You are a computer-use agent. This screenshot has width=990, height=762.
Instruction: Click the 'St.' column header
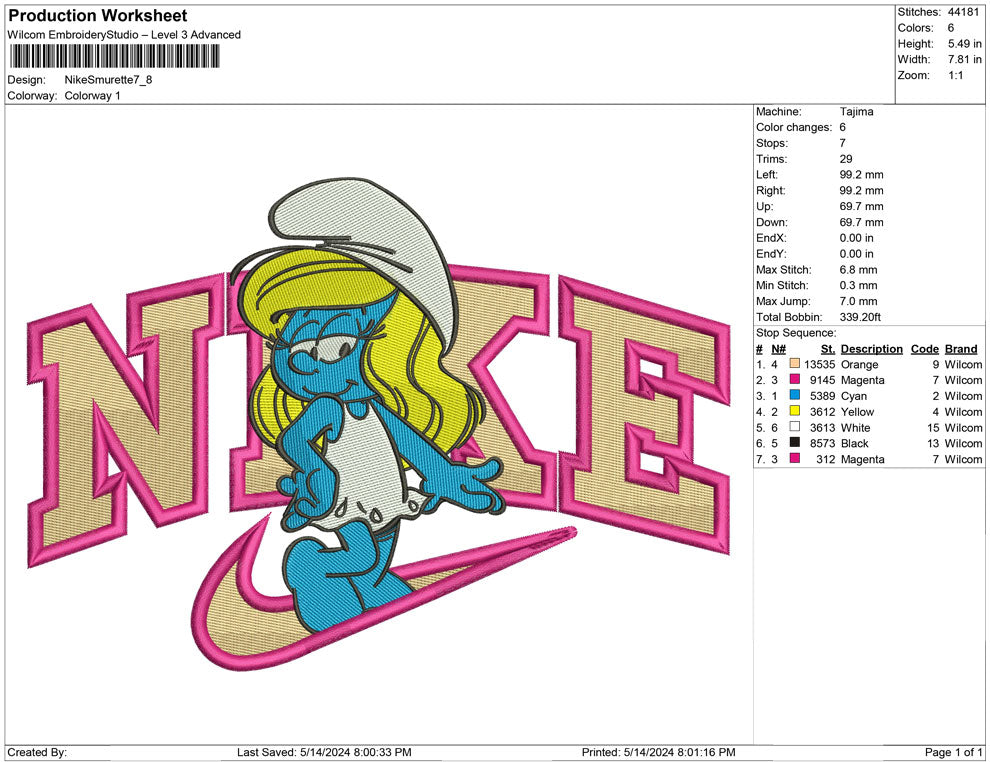coord(828,349)
